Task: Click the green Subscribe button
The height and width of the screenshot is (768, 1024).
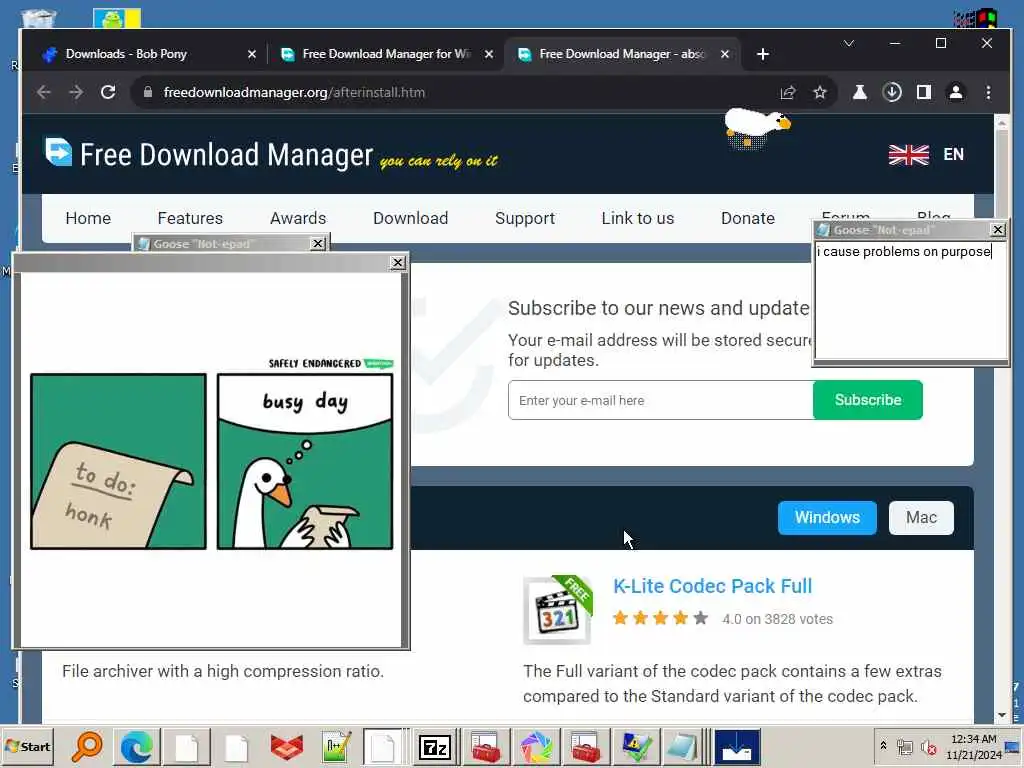Action: (x=868, y=400)
